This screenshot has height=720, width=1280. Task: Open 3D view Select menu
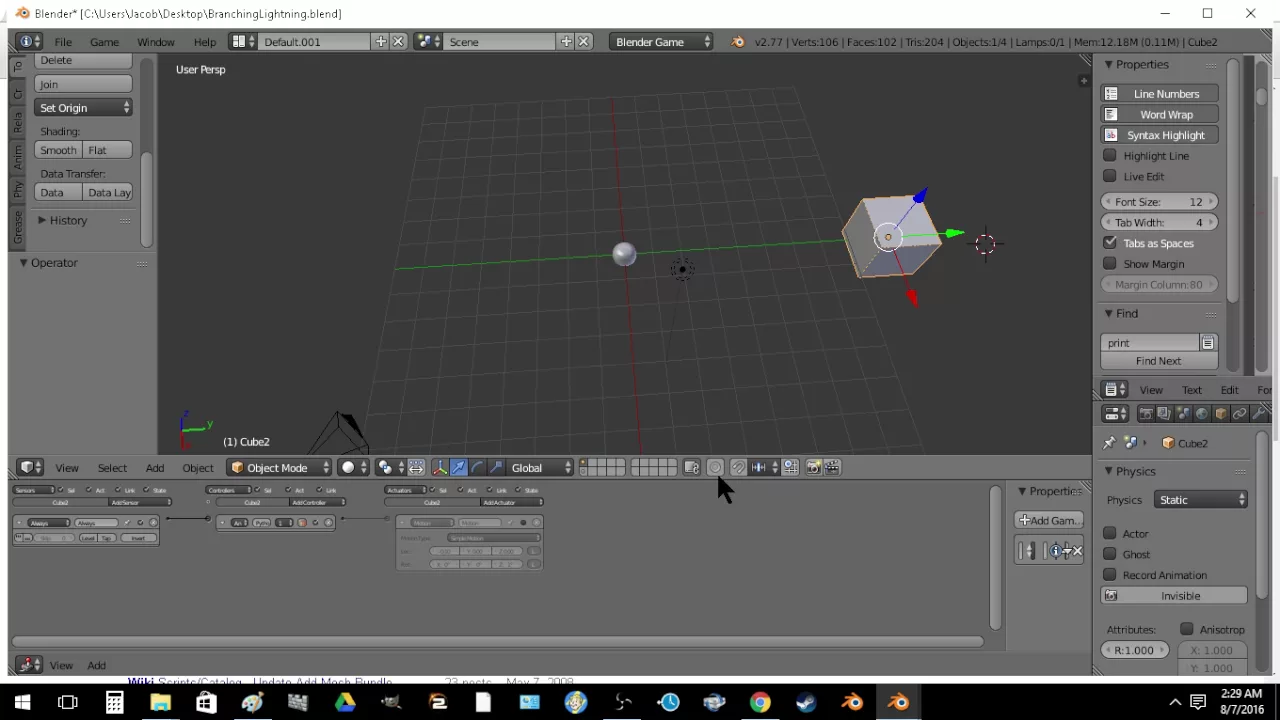(x=112, y=468)
